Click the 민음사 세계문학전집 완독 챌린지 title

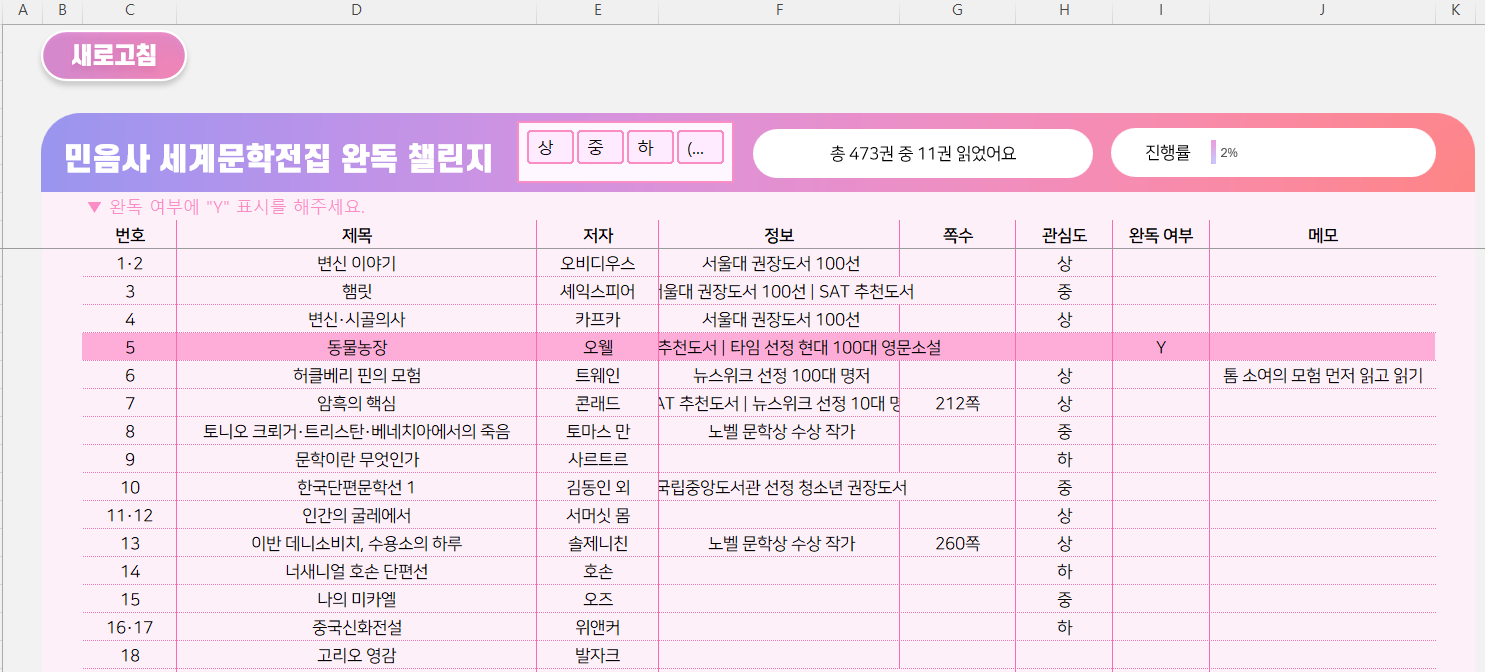click(278, 158)
